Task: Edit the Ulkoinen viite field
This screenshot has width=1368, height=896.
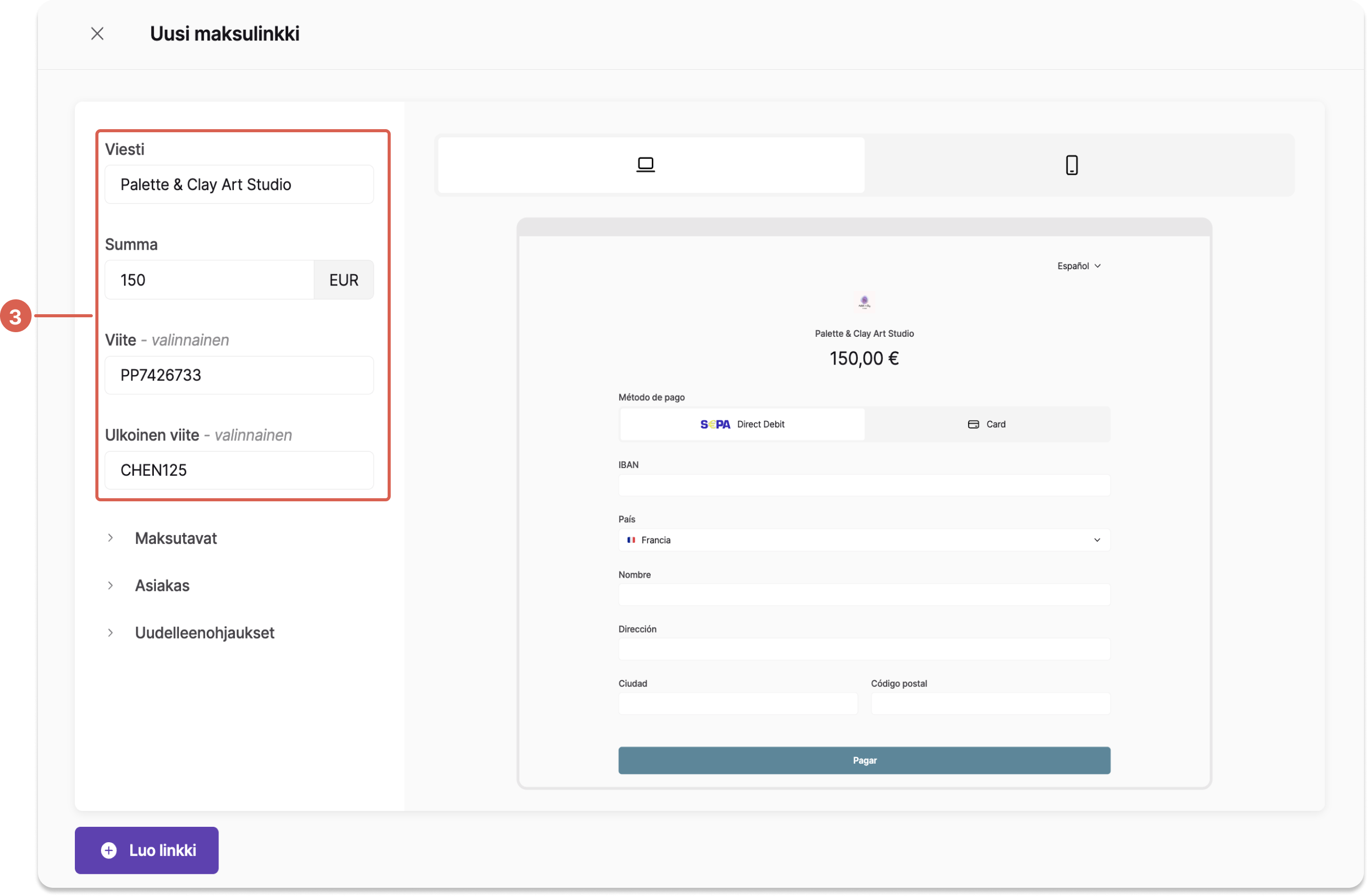Action: [x=239, y=470]
